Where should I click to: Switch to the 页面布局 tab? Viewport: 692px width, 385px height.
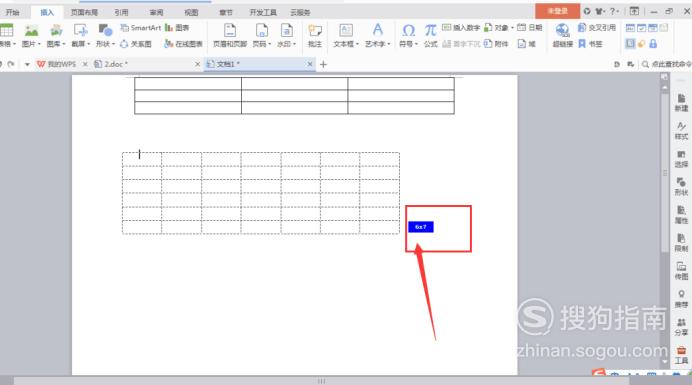point(84,12)
